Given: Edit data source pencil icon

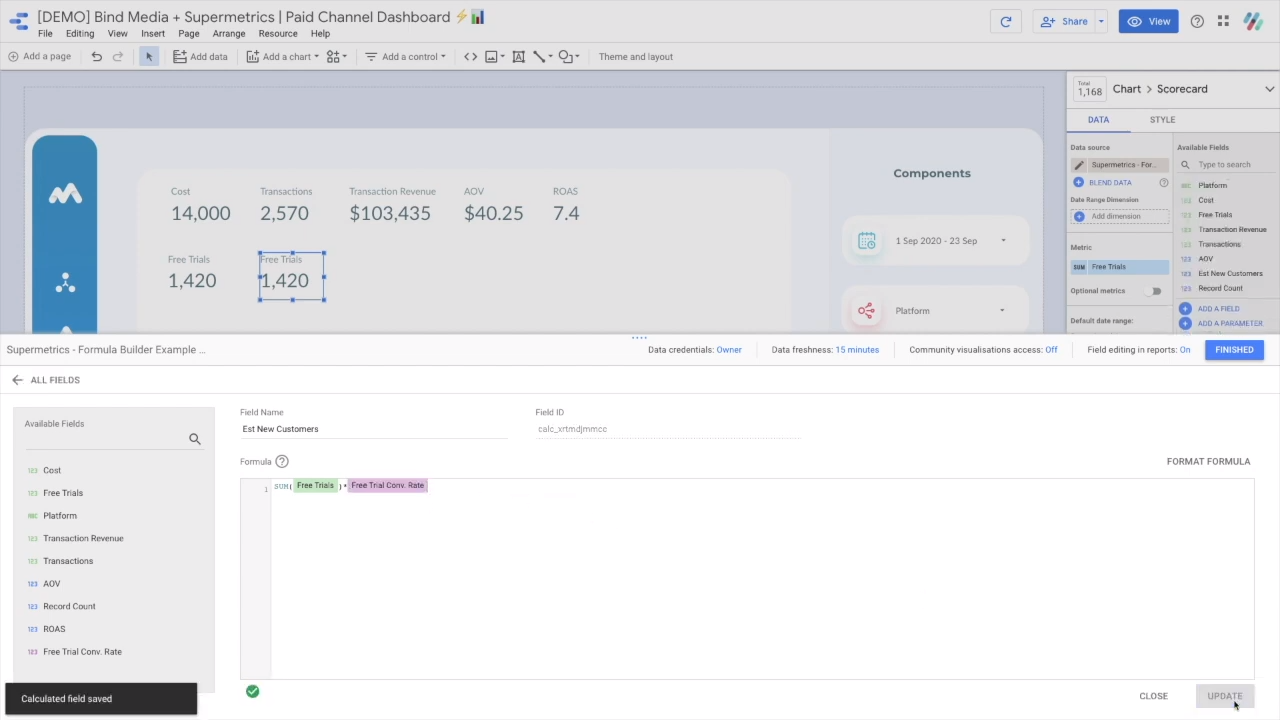Looking at the screenshot, I should 1079,165.
